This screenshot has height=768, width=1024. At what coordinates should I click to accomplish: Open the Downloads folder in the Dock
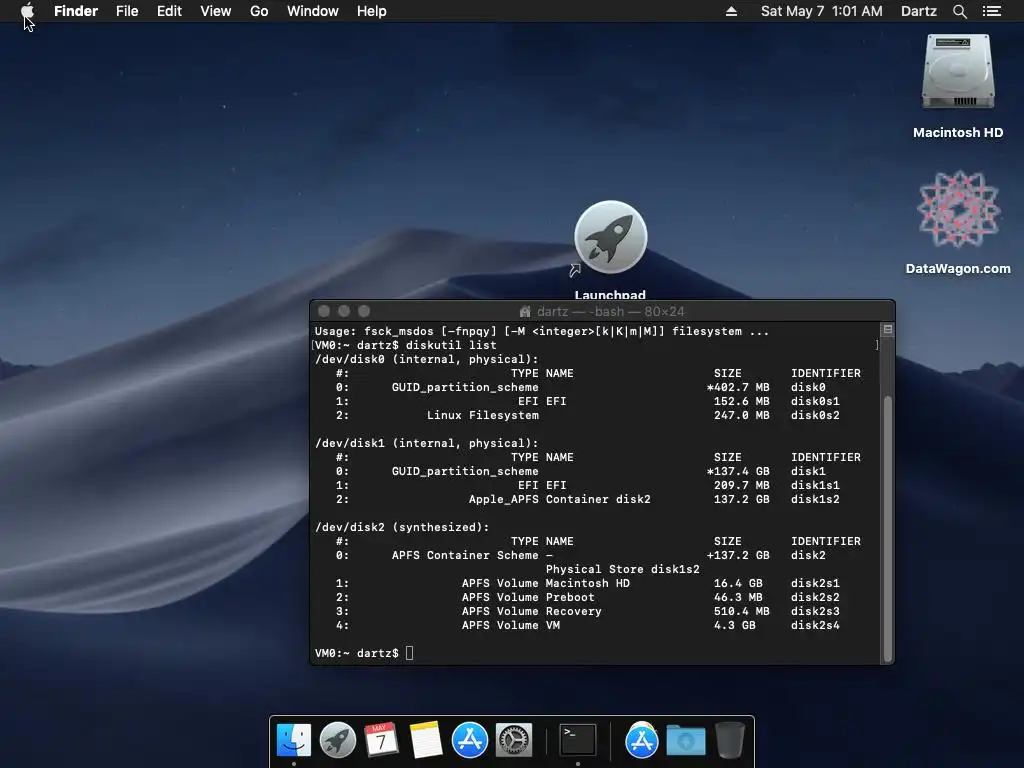click(x=686, y=741)
